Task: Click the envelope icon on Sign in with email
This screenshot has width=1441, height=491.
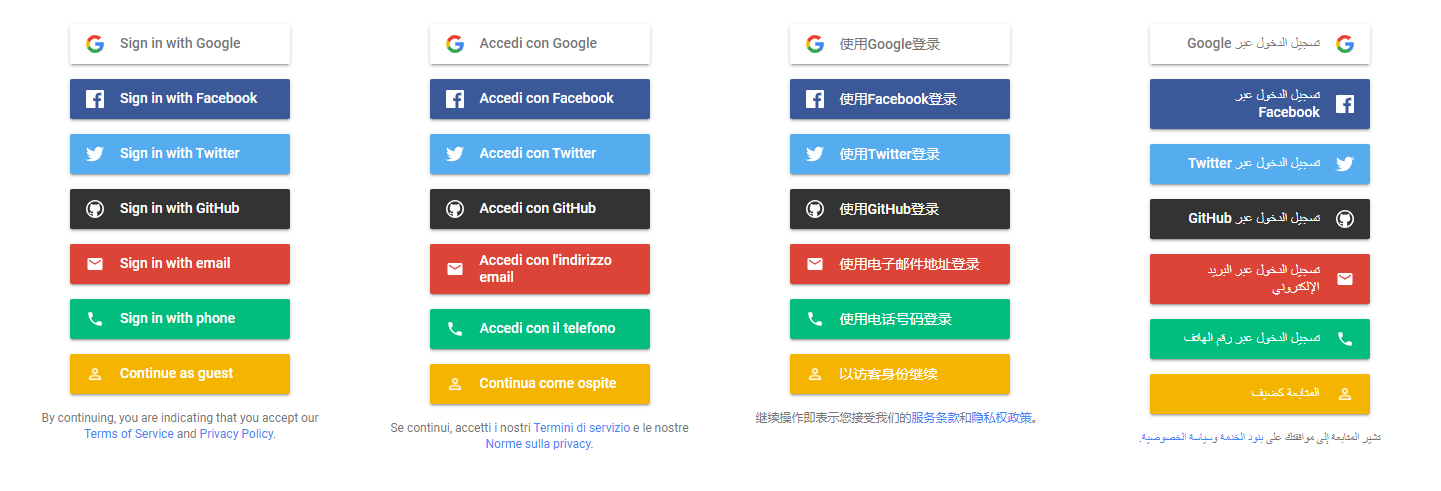Action: (95, 264)
